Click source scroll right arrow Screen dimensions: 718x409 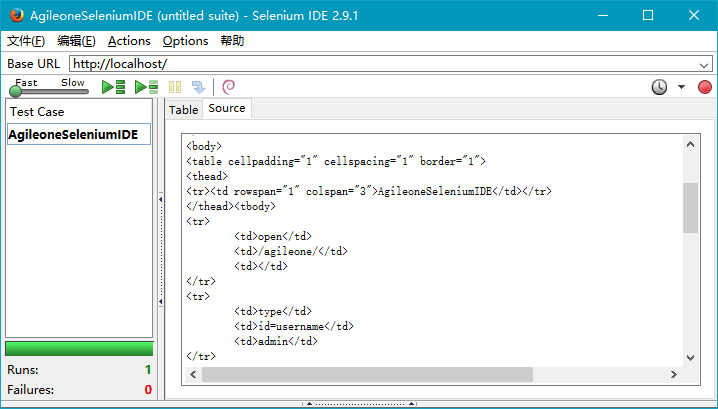pyautogui.click(x=674, y=375)
